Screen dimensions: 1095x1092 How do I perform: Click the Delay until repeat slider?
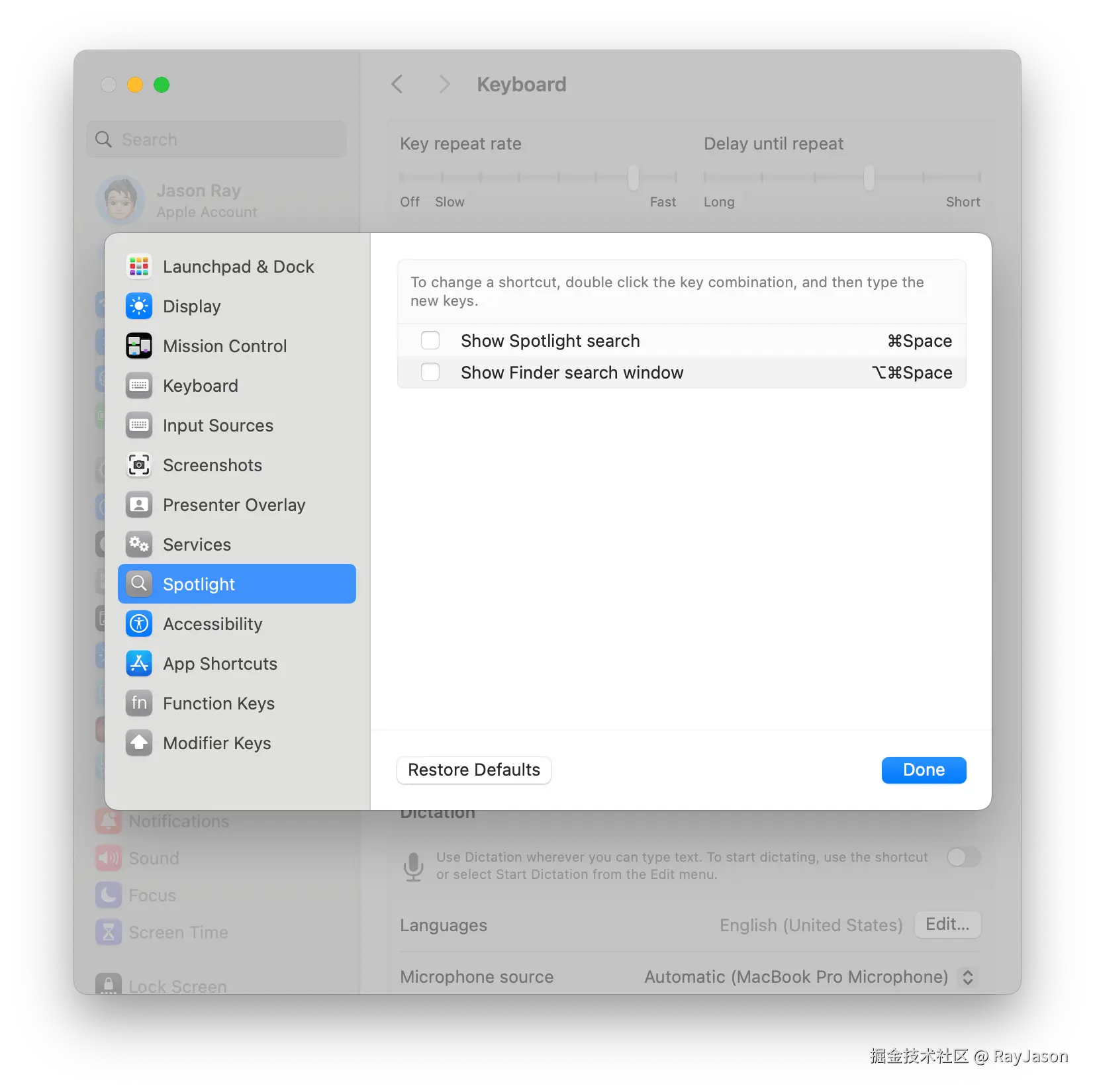[x=842, y=177]
